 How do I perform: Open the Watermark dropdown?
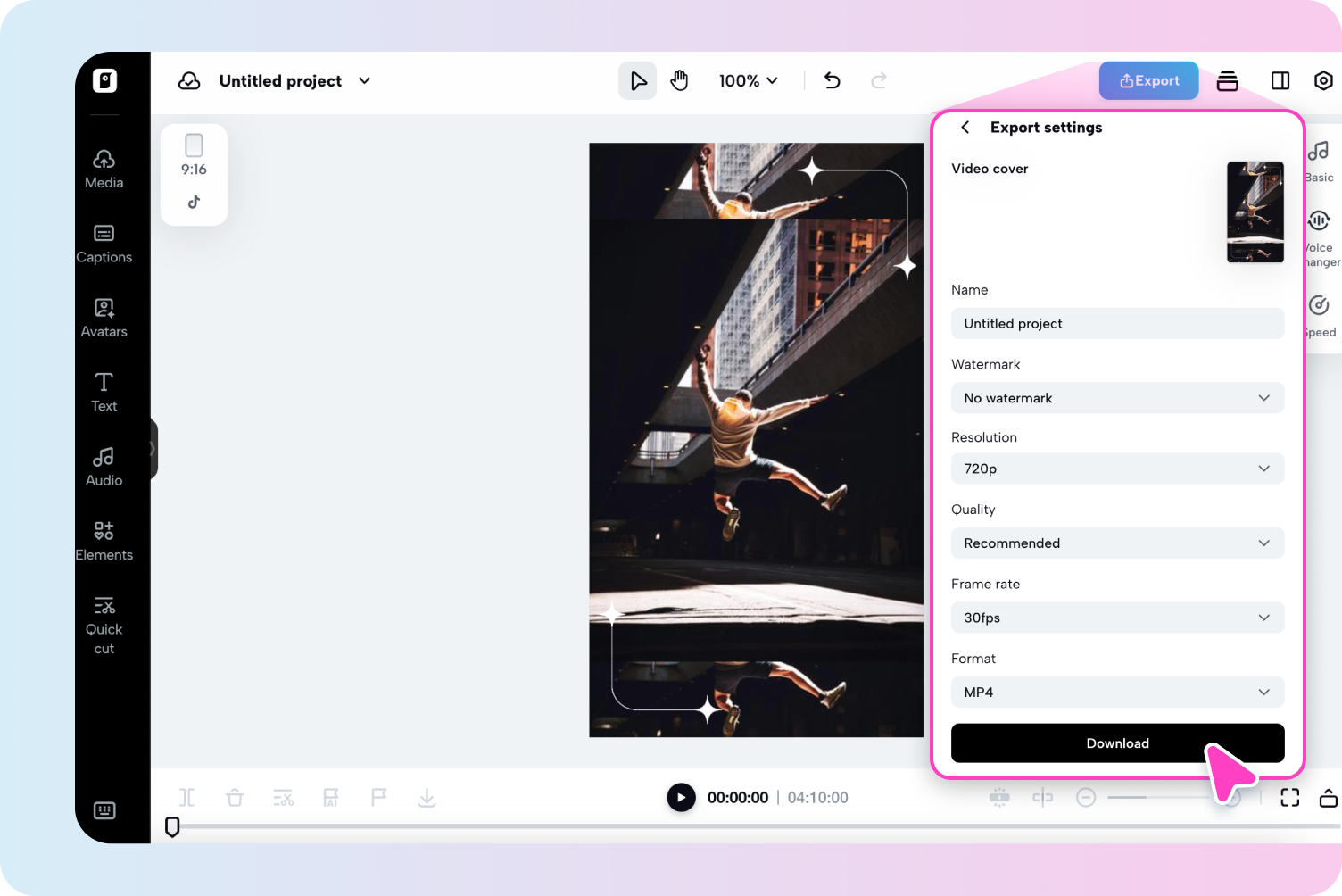[x=1117, y=398]
